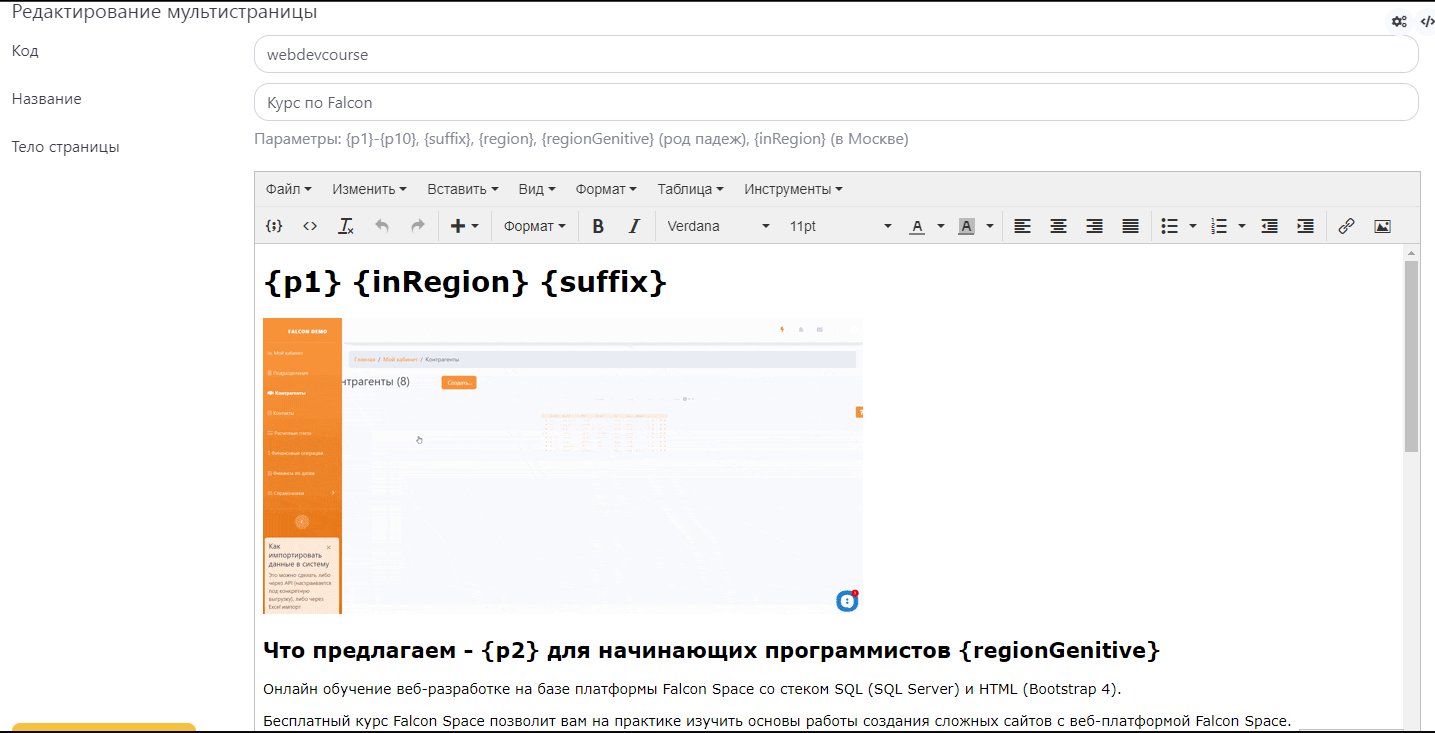
Task: Toggle italic formatting
Action: [x=634, y=226]
